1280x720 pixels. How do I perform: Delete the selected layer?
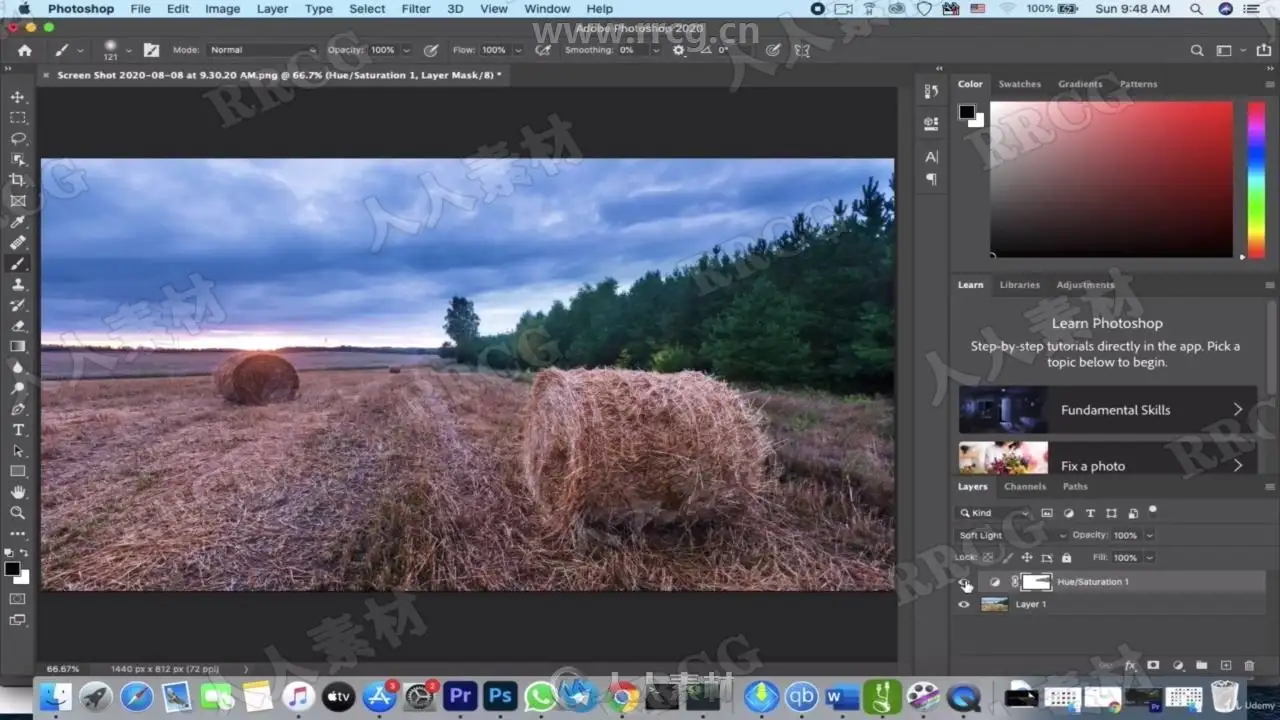[1249, 665]
